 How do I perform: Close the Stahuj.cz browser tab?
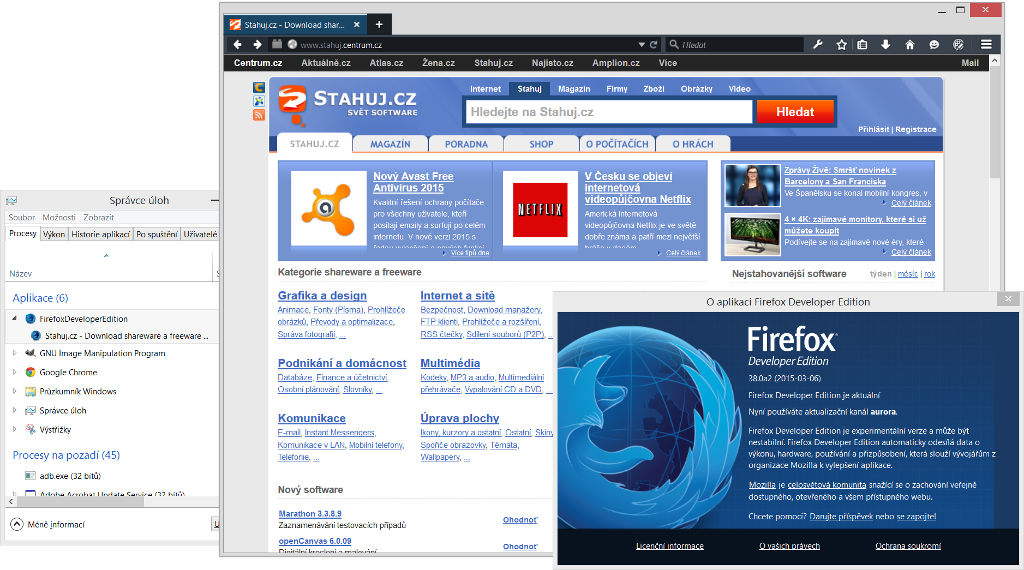pos(357,25)
